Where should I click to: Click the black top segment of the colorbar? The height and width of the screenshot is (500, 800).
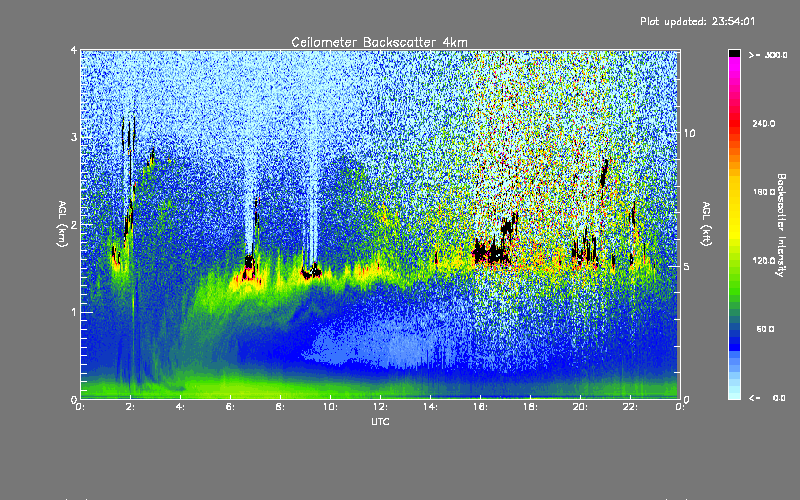coord(734,53)
